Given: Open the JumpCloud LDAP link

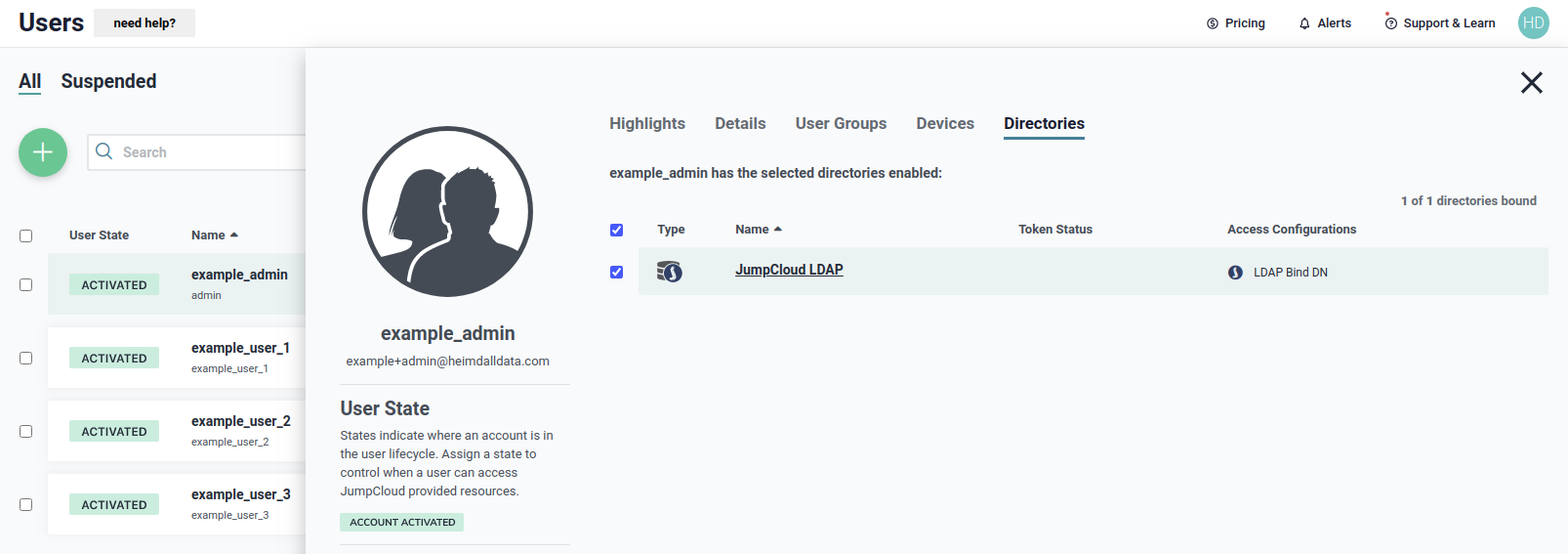Looking at the screenshot, I should (789, 271).
